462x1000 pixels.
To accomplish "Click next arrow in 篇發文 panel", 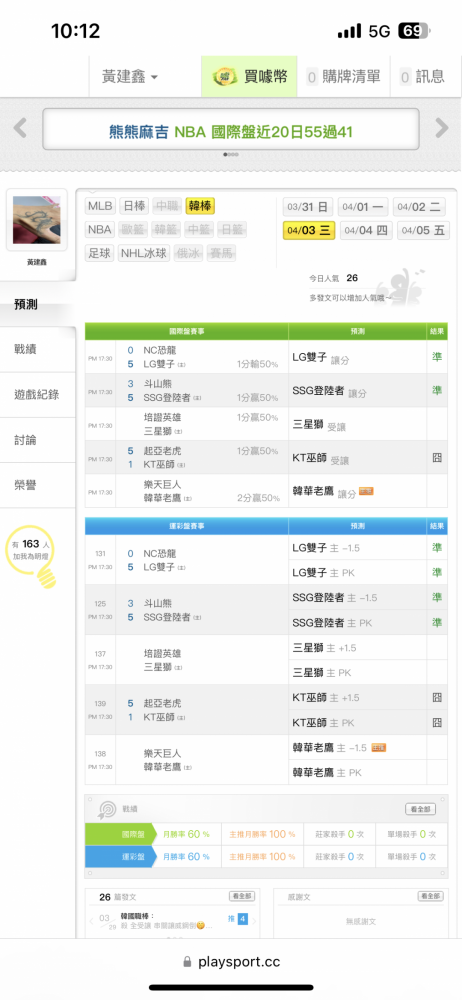I will point(254,920).
